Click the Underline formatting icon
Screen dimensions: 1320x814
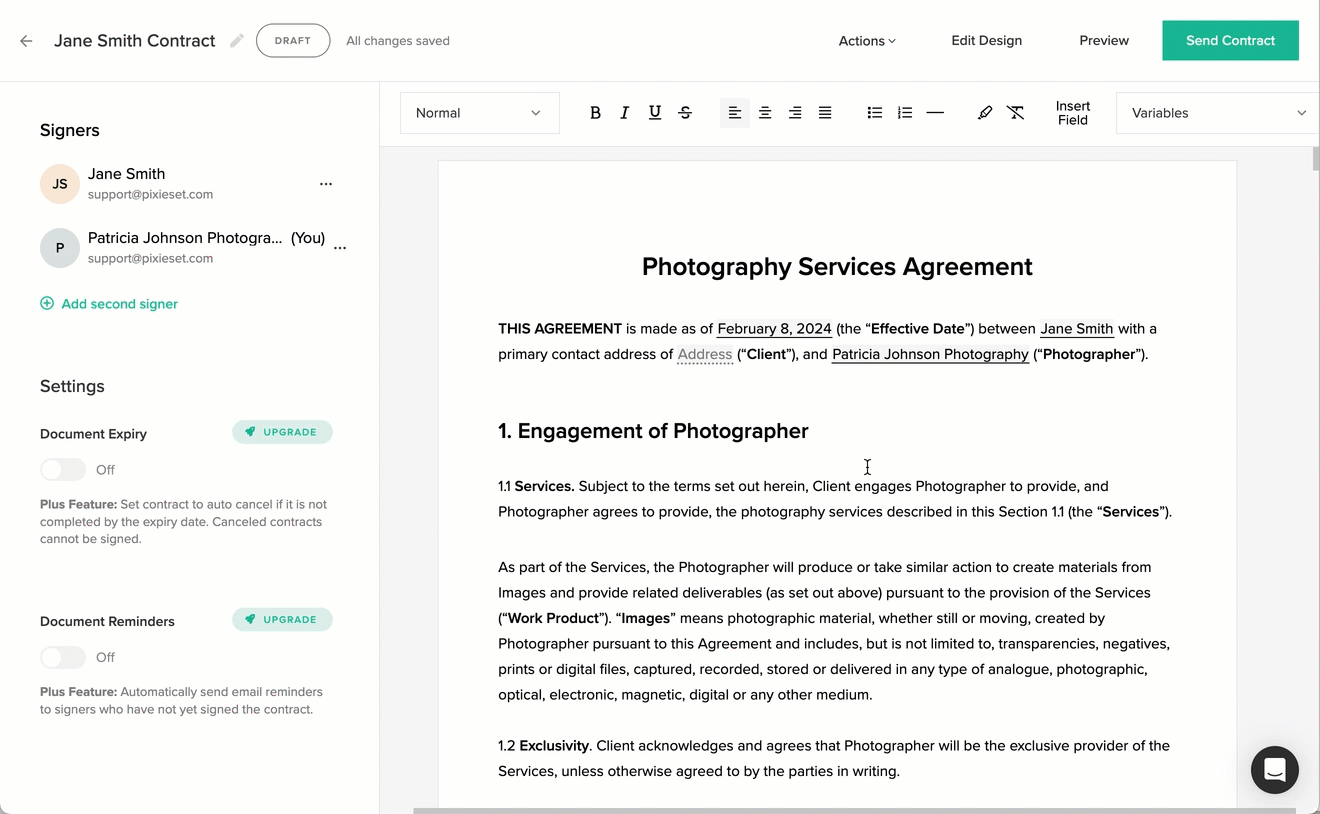[x=655, y=112]
